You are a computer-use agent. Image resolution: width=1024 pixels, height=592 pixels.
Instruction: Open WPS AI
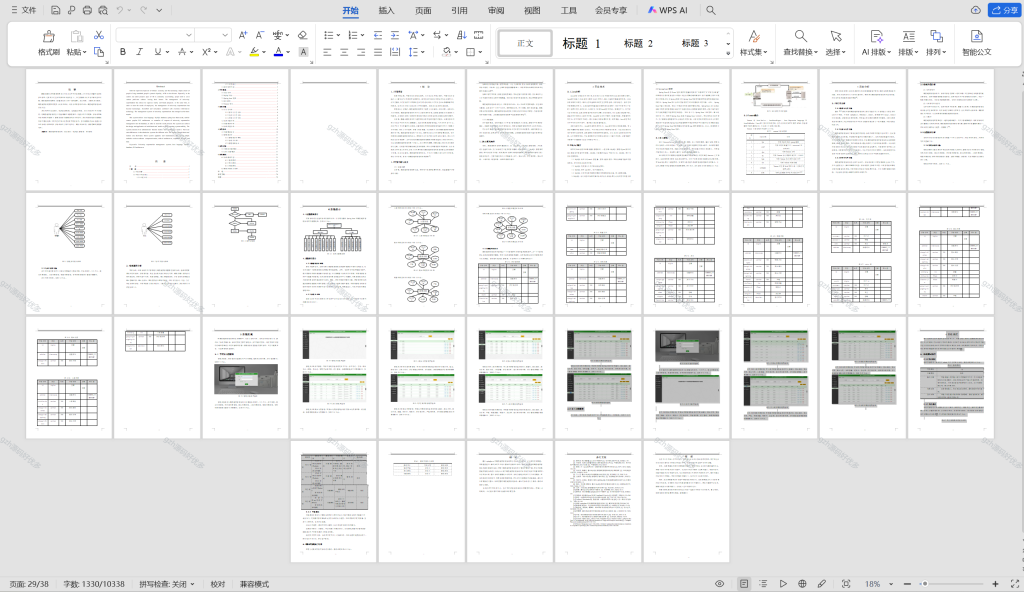667,10
